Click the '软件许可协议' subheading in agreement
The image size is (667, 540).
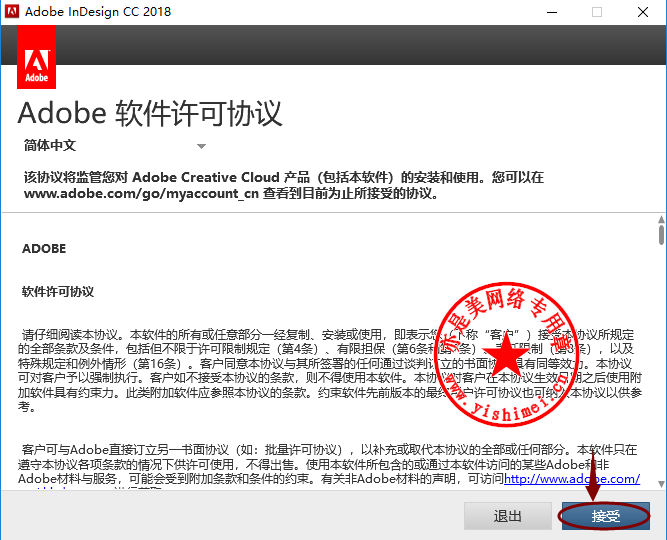point(58,291)
